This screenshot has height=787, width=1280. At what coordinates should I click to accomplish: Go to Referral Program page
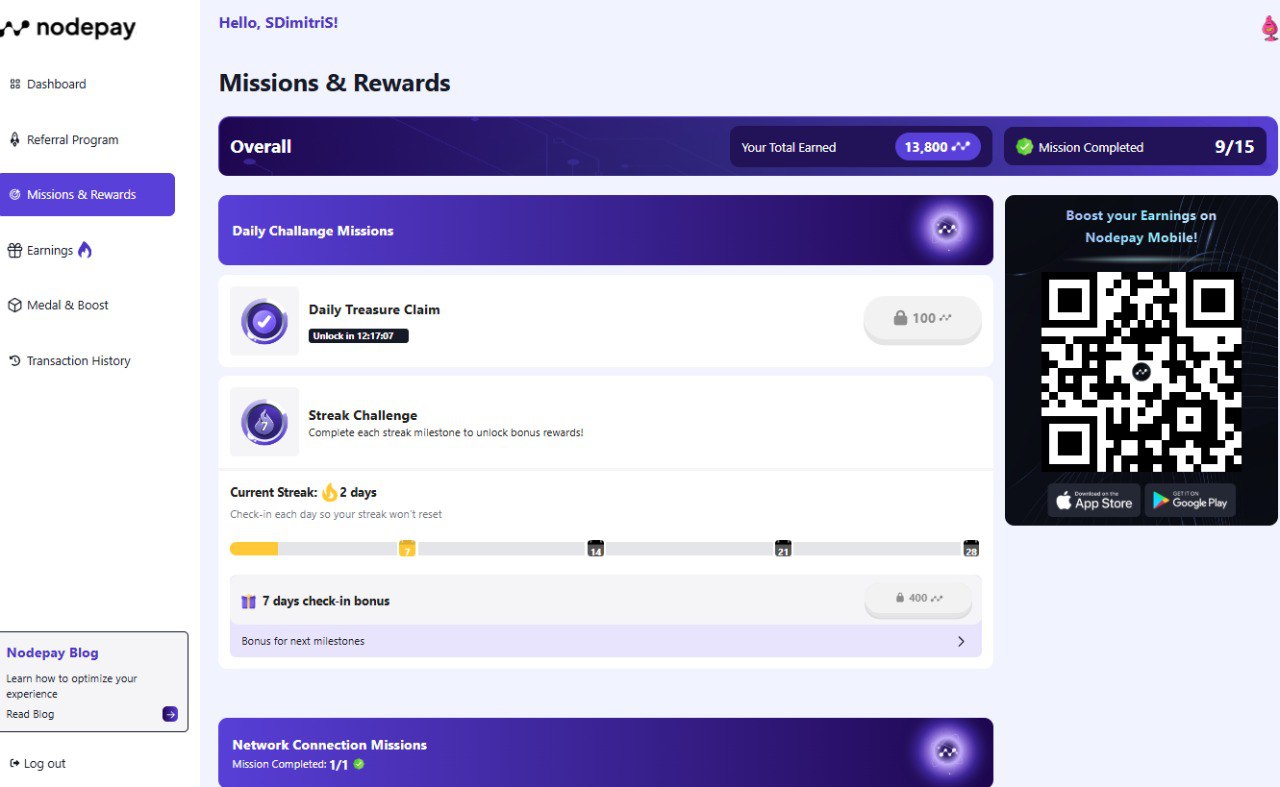point(72,140)
